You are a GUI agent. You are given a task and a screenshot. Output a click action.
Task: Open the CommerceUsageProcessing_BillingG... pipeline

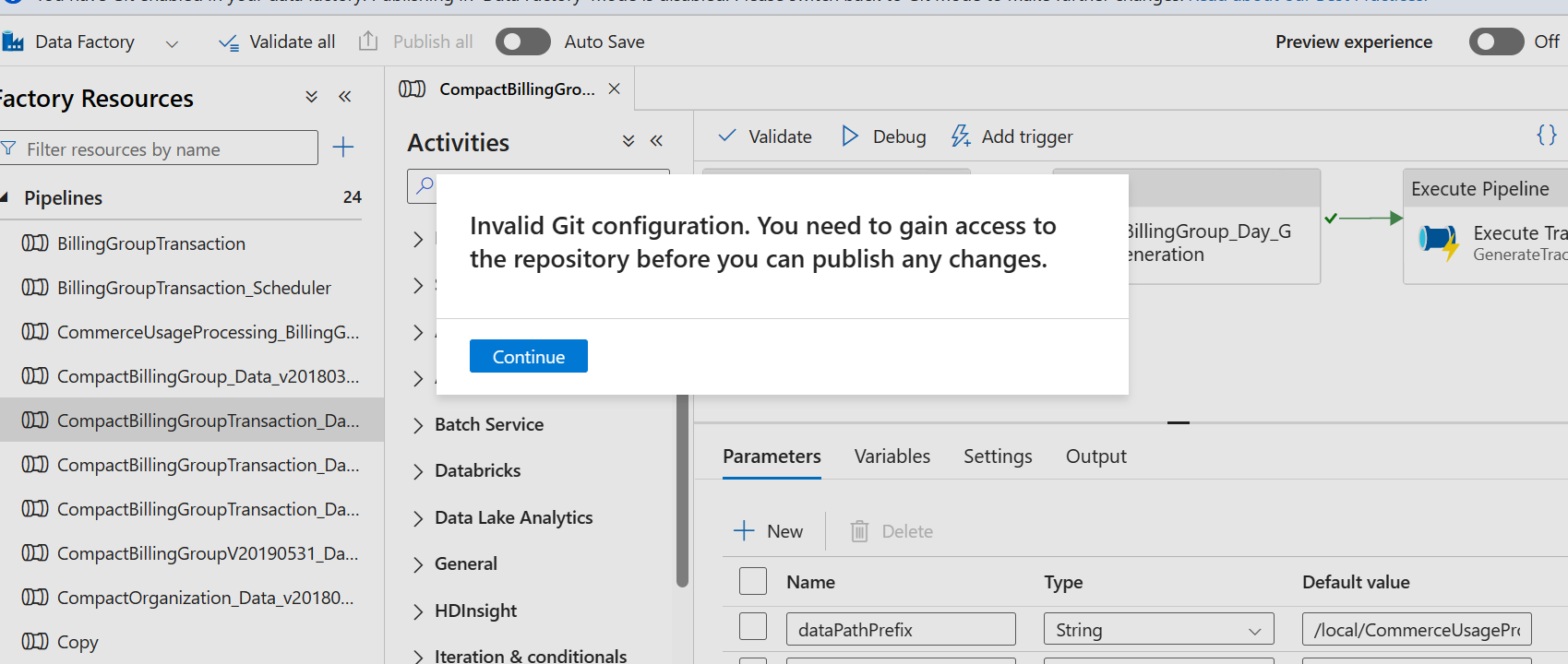point(209,332)
